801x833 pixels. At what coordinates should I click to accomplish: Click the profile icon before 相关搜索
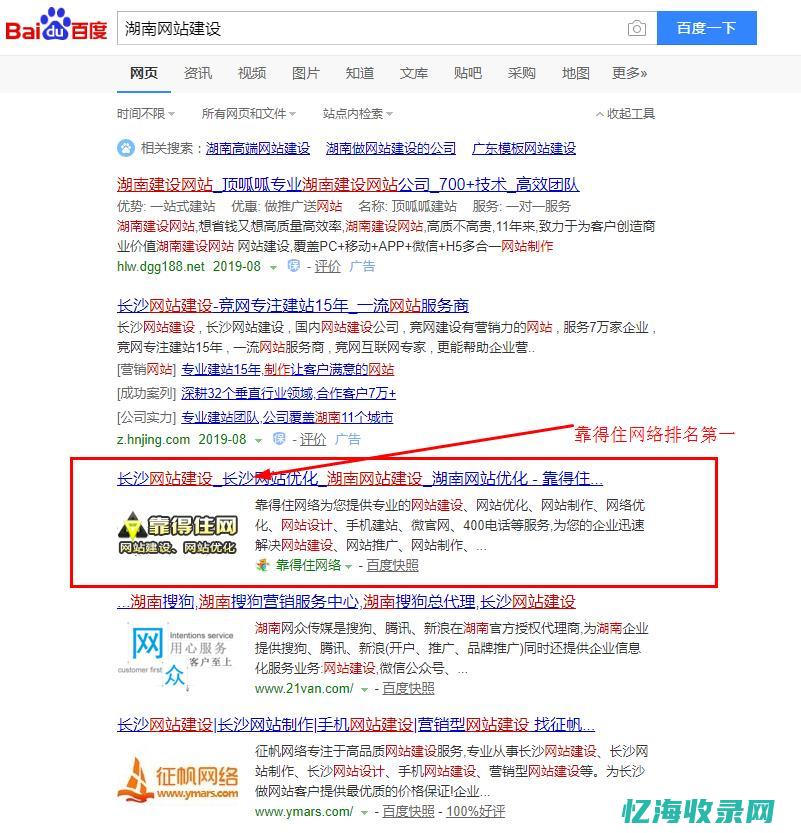click(x=125, y=149)
